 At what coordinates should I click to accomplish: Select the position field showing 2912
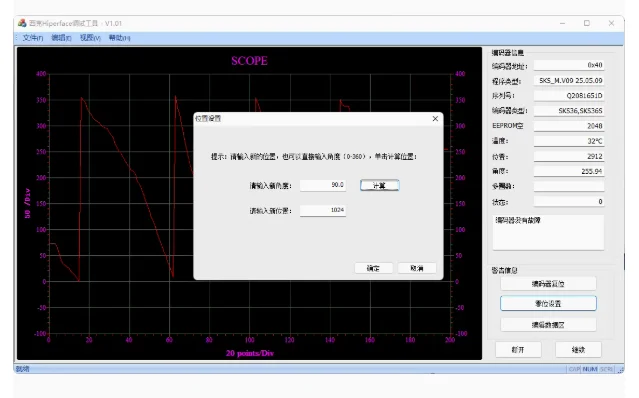coord(569,156)
